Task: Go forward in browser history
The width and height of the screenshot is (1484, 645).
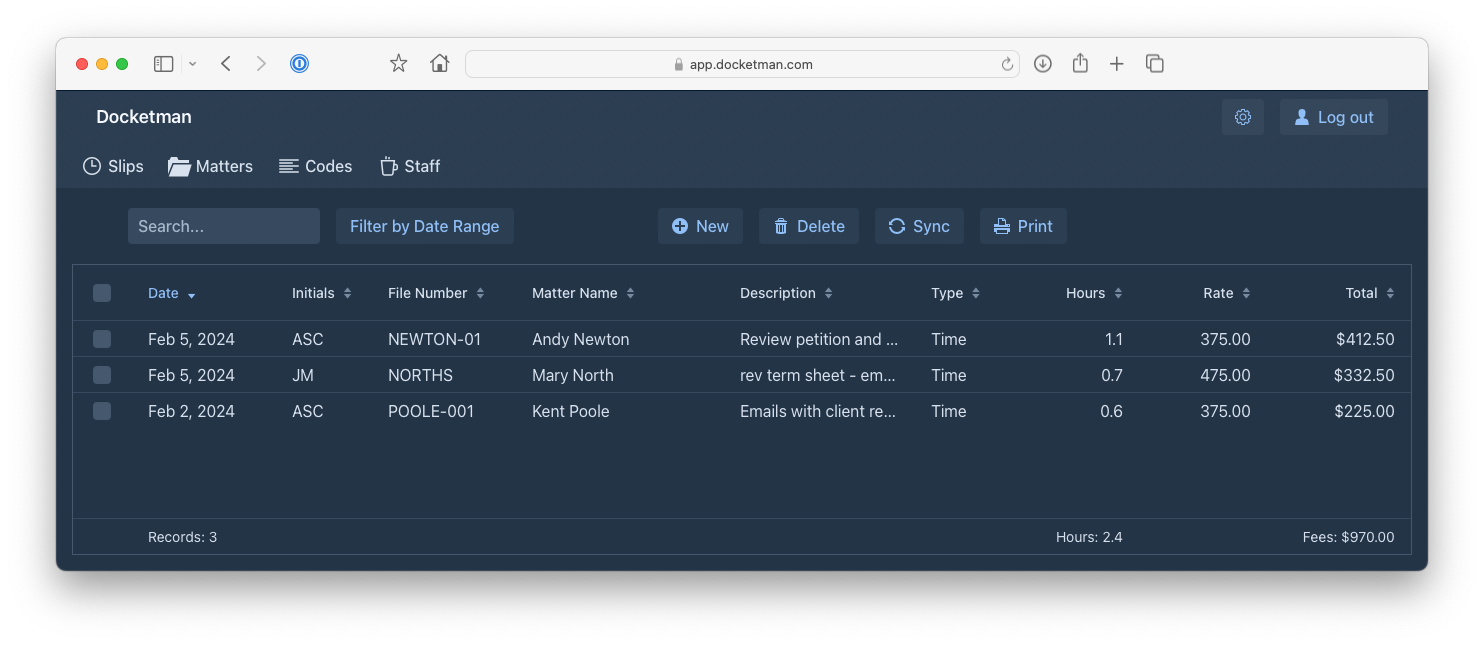Action: coord(261,64)
